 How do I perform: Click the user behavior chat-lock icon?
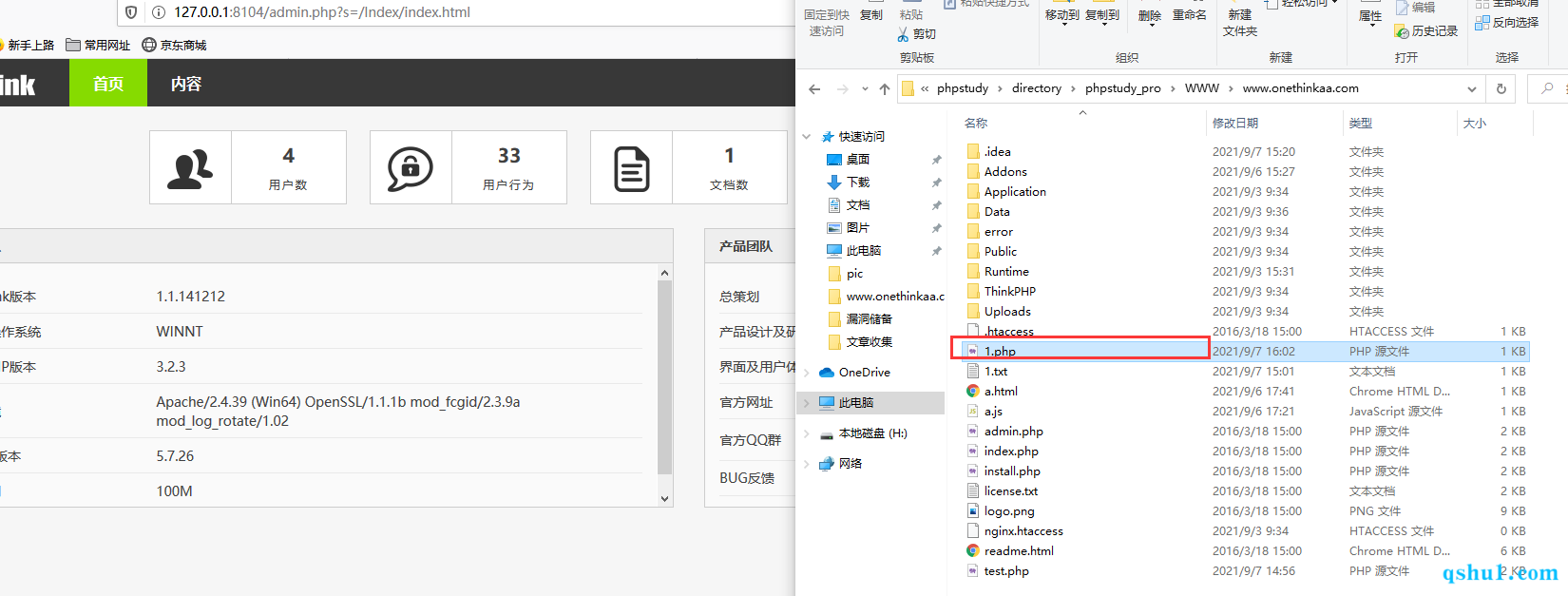411,168
